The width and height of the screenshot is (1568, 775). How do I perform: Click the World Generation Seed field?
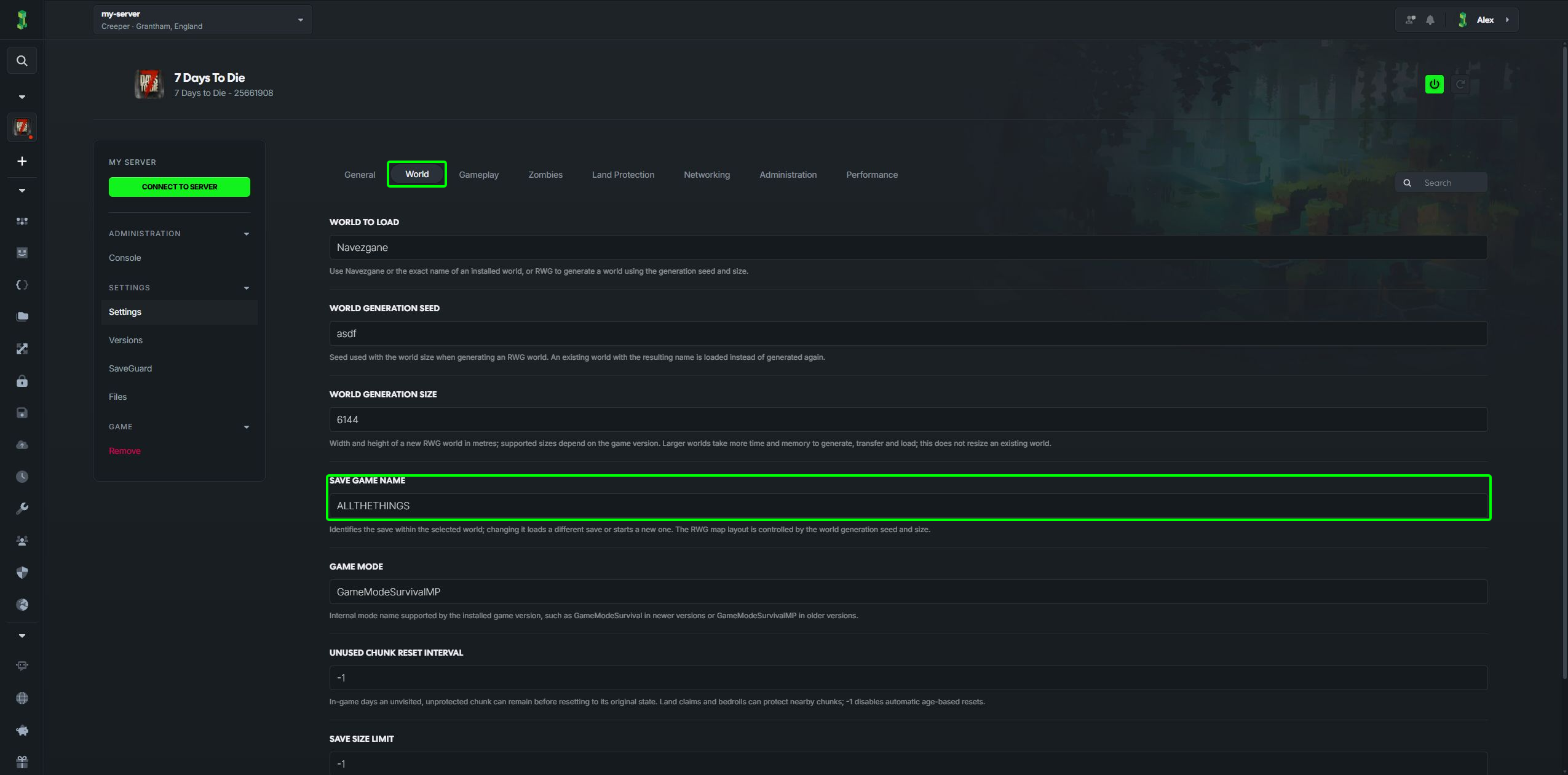tap(908, 333)
